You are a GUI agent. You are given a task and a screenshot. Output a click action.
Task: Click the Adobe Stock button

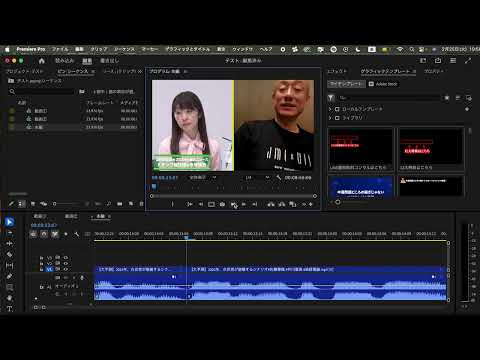coord(383,84)
